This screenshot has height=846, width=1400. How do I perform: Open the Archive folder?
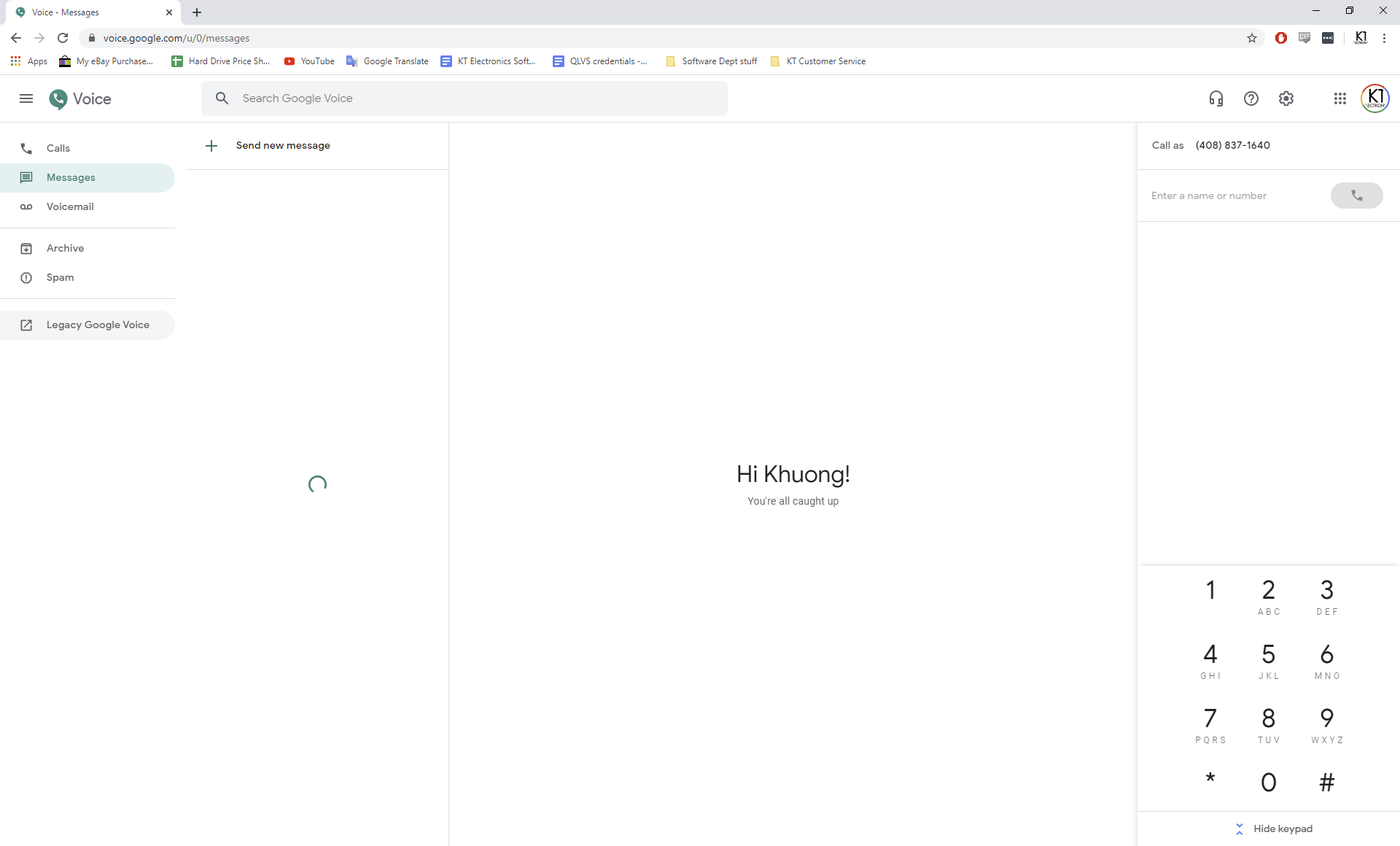tap(65, 248)
